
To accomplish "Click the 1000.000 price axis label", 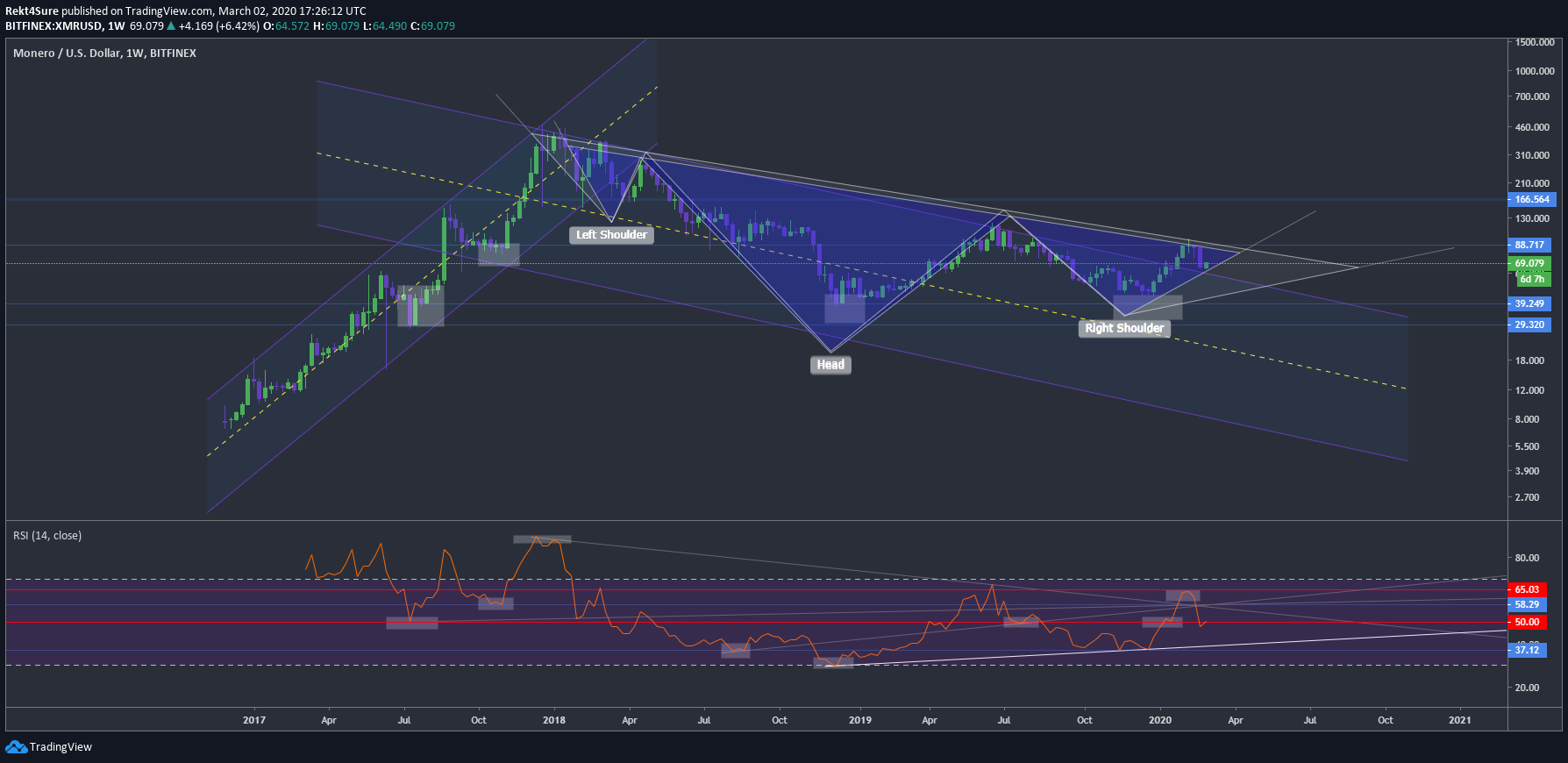I will 1535,71.
